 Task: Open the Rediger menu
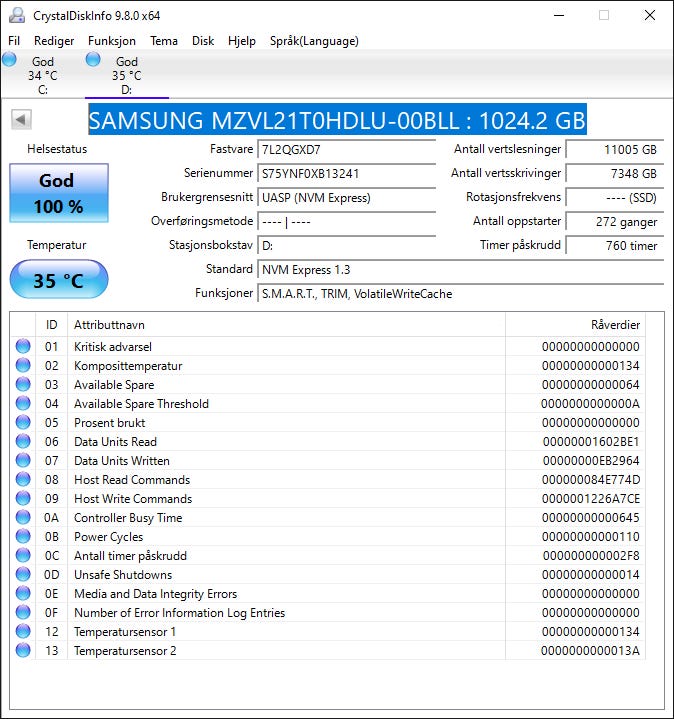54,41
